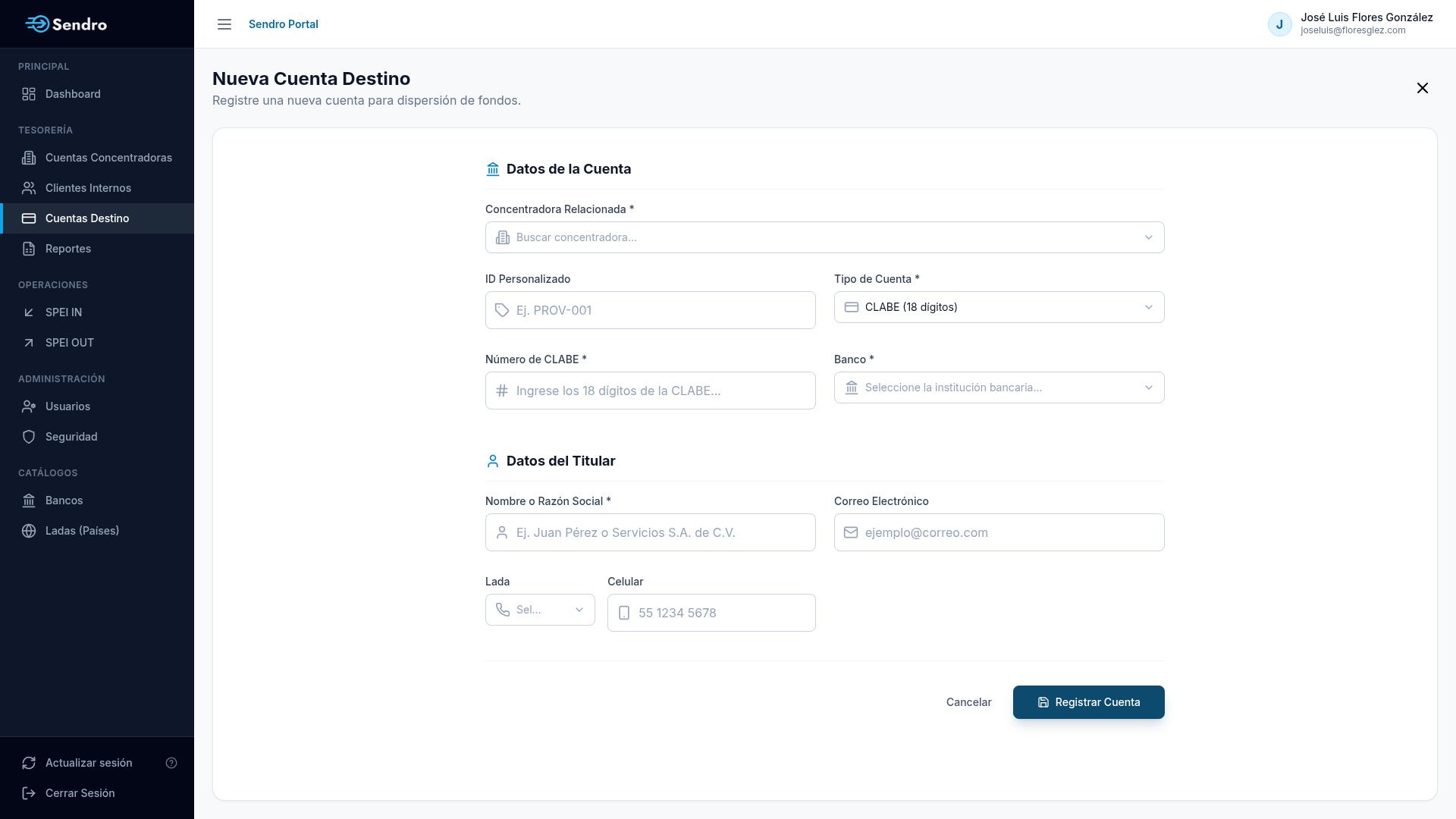
Task: Expand the Tipo de Cuenta selector
Action: 999,307
